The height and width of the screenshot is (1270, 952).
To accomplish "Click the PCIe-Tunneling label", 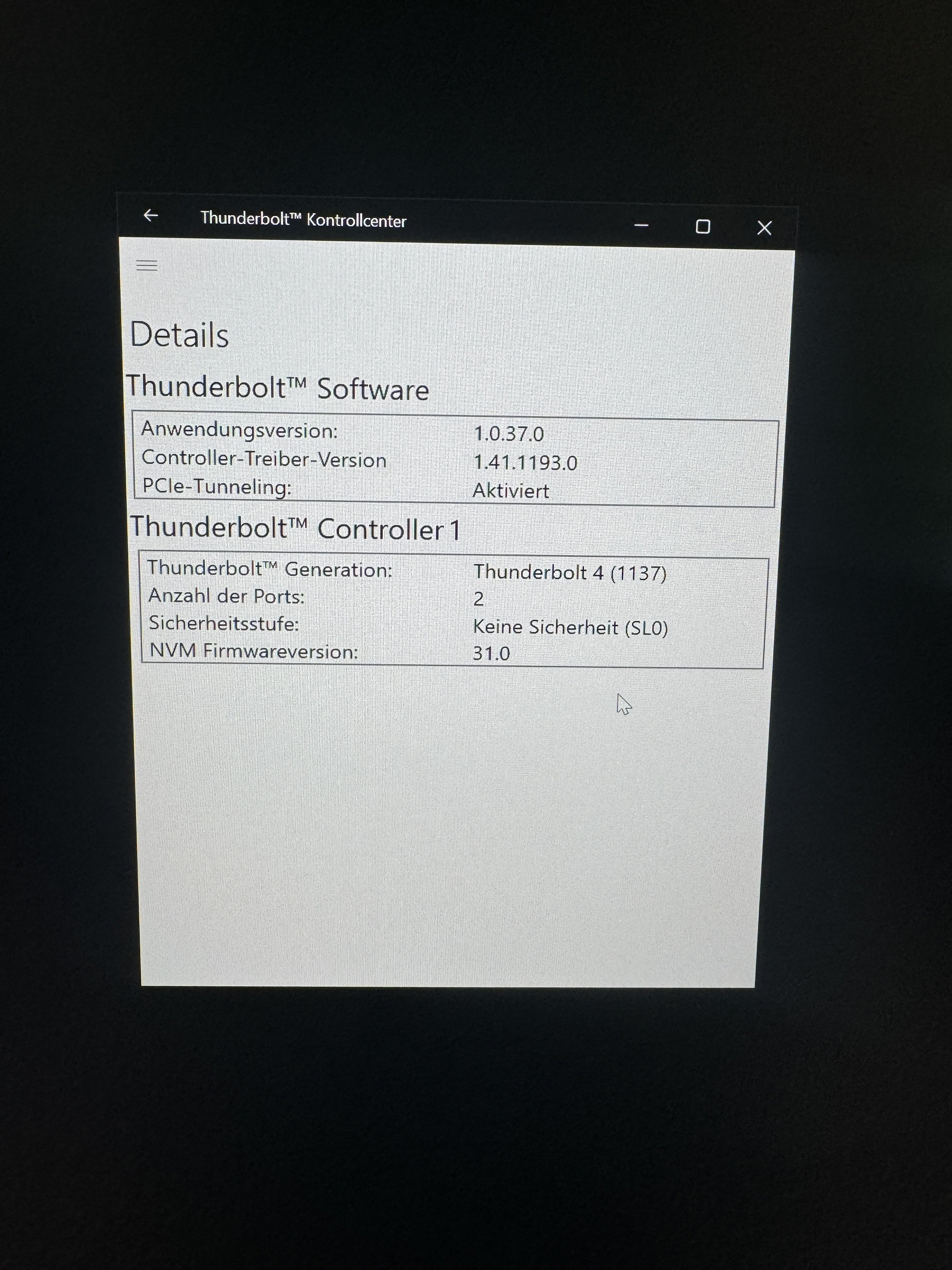I will 217,487.
